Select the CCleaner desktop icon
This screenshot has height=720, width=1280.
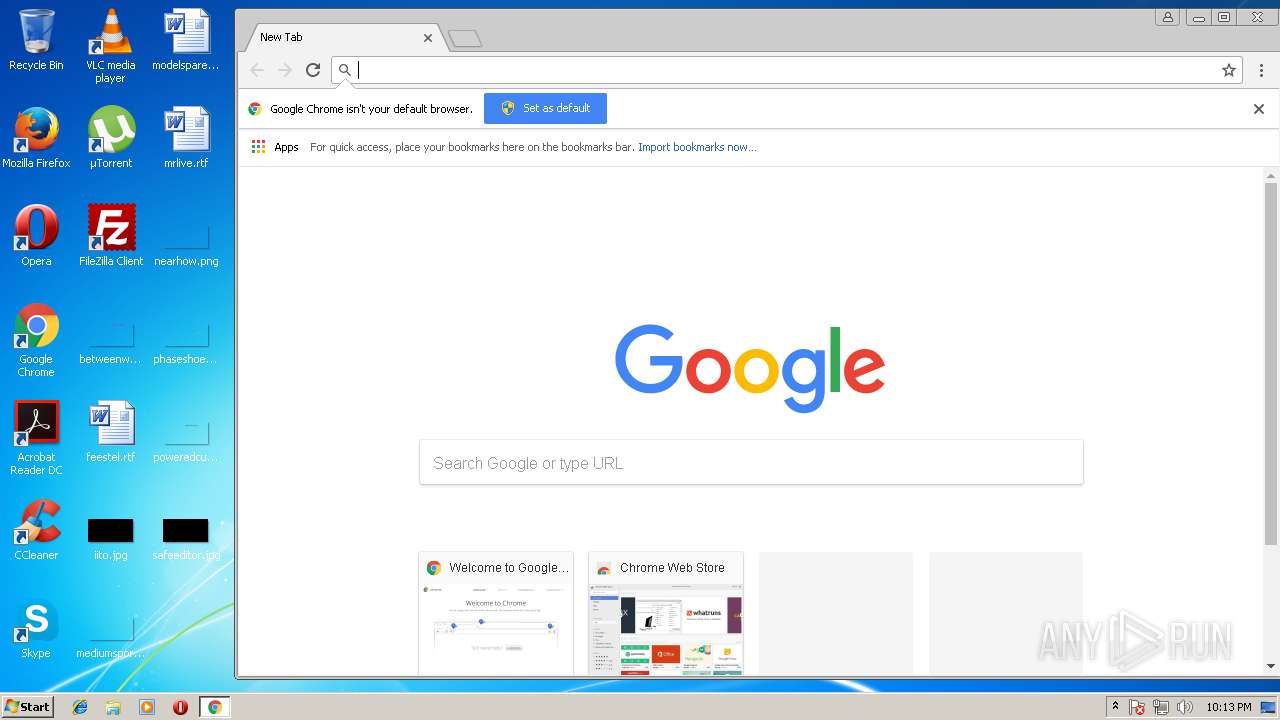click(36, 529)
